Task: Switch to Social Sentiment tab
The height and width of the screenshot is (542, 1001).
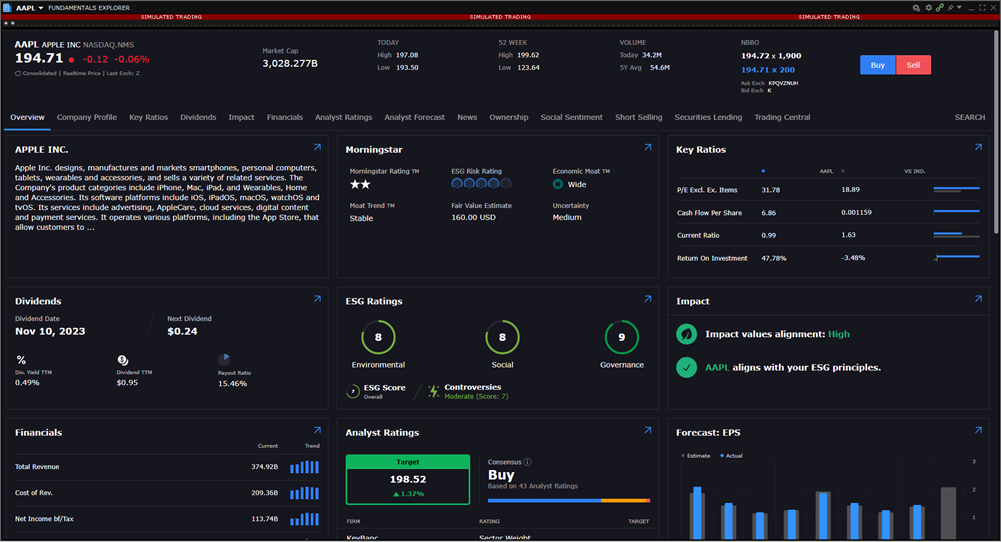Action: [571, 117]
